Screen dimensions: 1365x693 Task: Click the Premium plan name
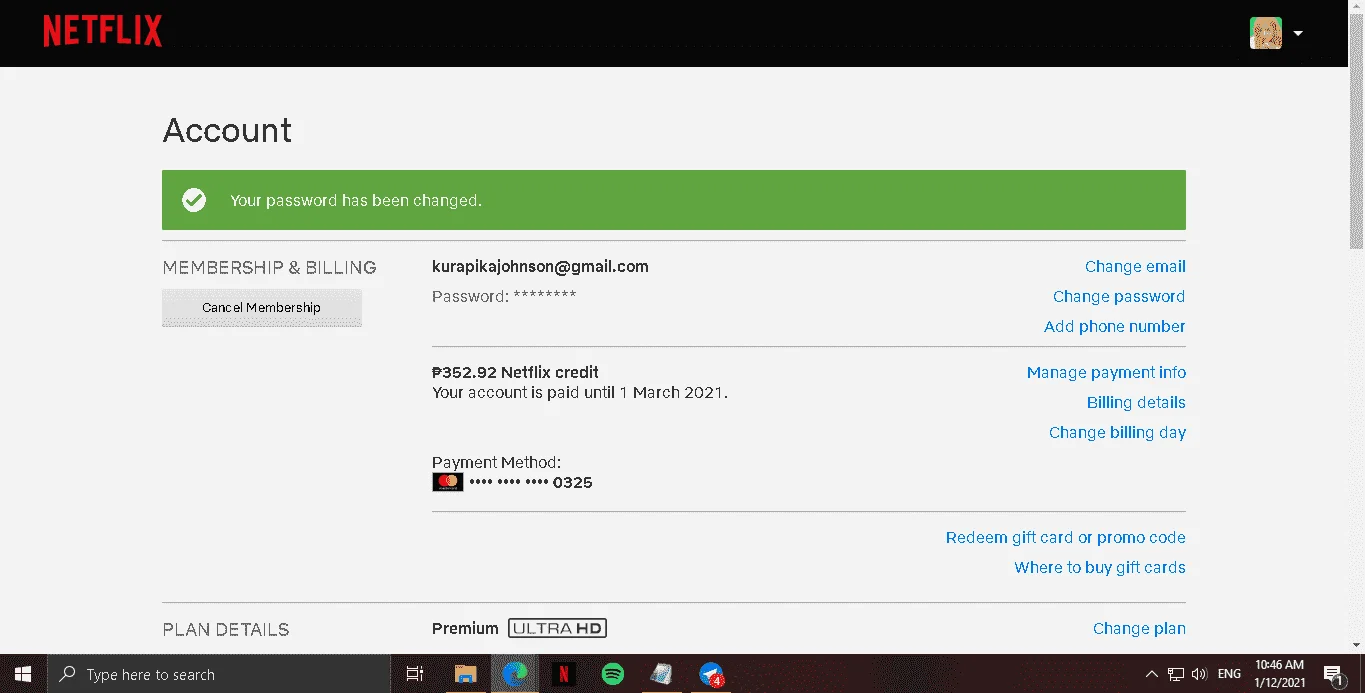click(x=465, y=629)
